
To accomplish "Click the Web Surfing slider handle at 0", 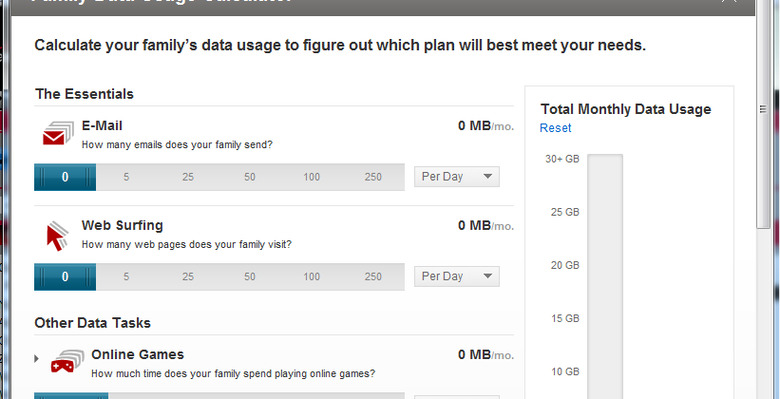I will (65, 277).
